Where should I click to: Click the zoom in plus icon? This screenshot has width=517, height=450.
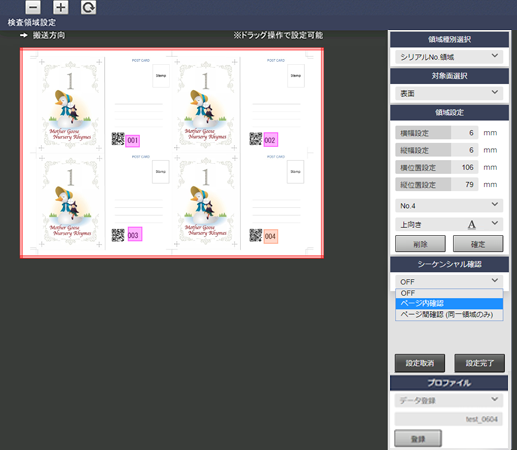[61, 7]
